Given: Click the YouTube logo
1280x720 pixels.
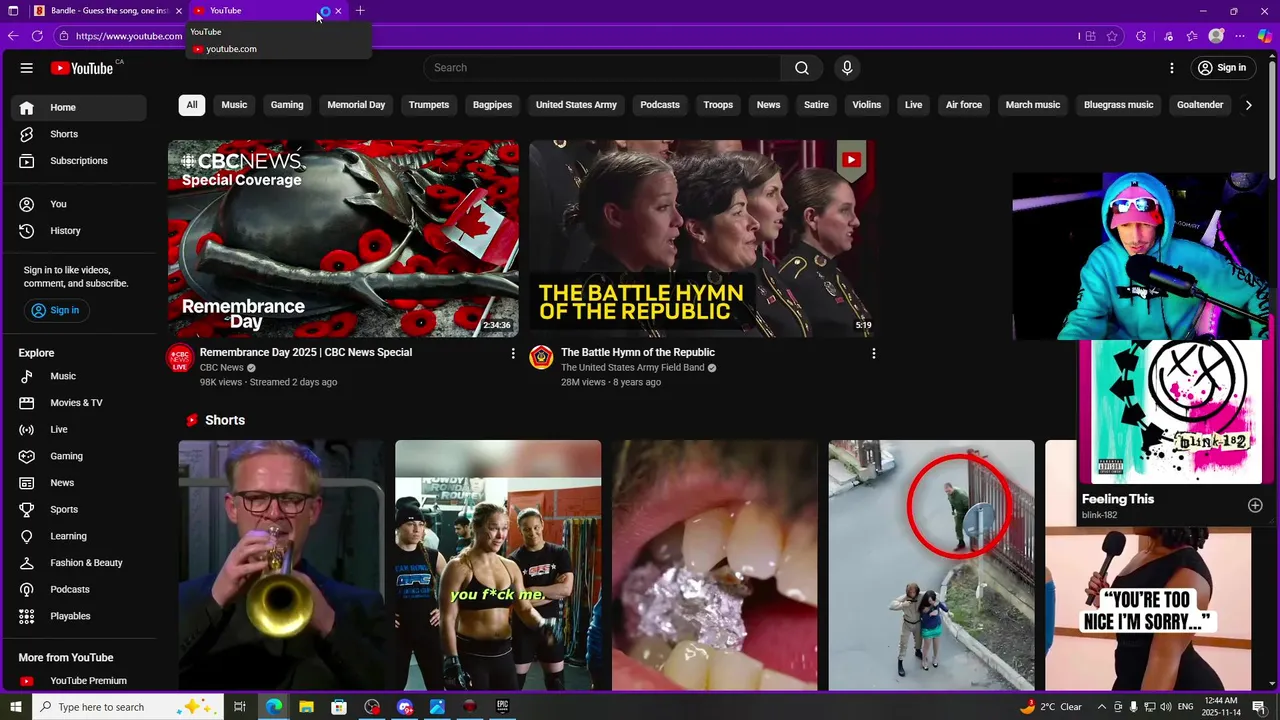Looking at the screenshot, I should (82, 68).
